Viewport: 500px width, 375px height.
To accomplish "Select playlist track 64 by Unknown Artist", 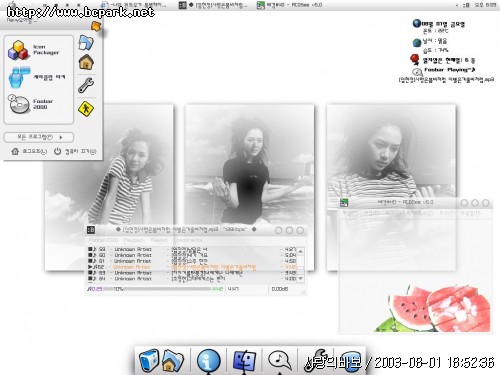I will tap(192, 279).
